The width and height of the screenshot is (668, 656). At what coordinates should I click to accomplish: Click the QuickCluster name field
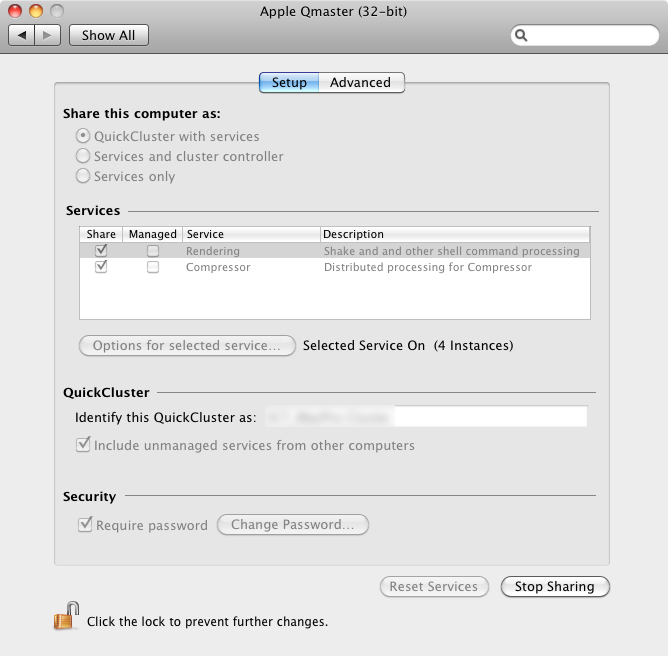426,417
